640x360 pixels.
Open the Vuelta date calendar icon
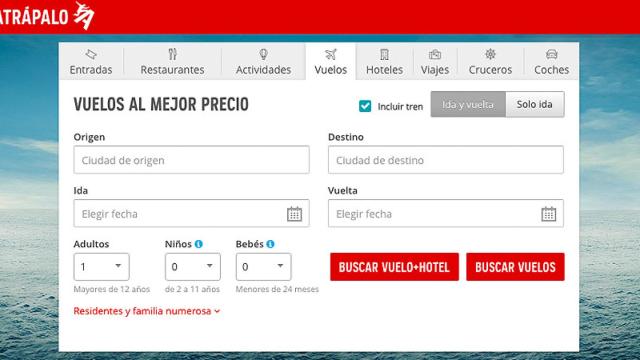[x=549, y=214]
